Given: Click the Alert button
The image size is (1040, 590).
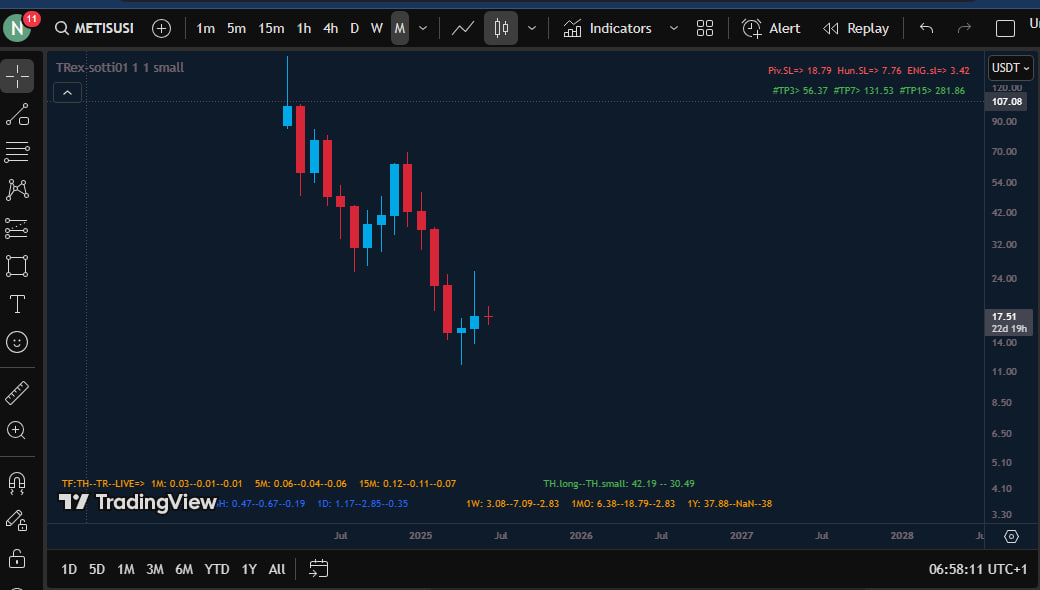Looking at the screenshot, I should 771,28.
